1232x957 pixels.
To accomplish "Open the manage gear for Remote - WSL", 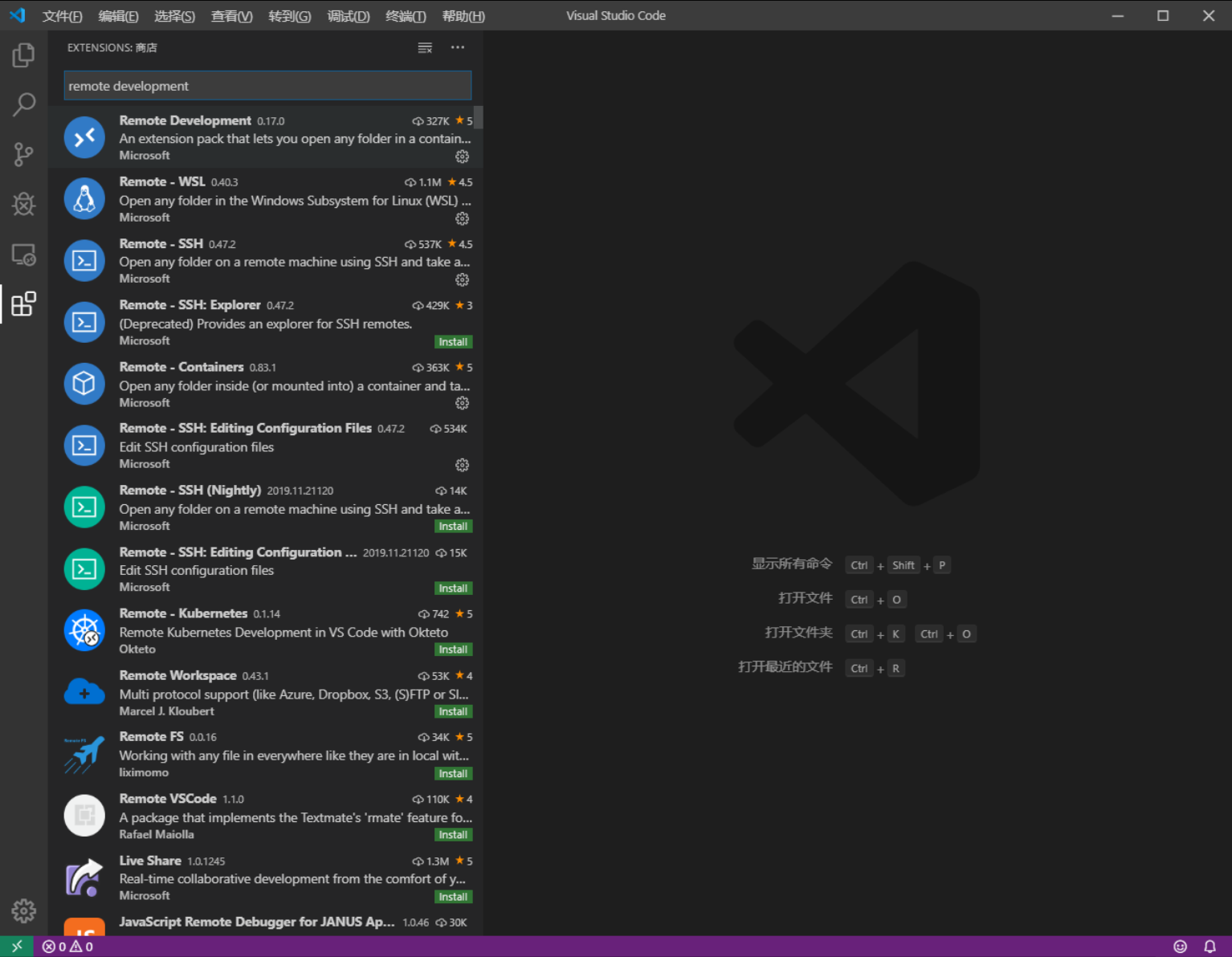I will point(463,218).
